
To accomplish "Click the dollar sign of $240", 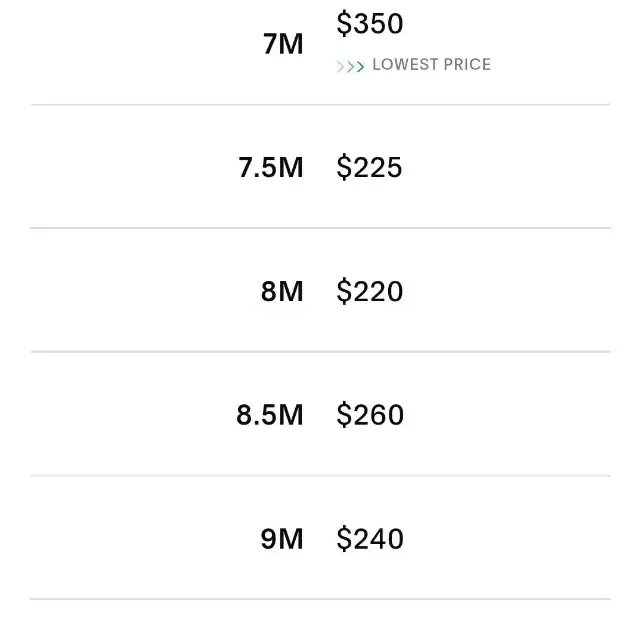I will 344,539.
